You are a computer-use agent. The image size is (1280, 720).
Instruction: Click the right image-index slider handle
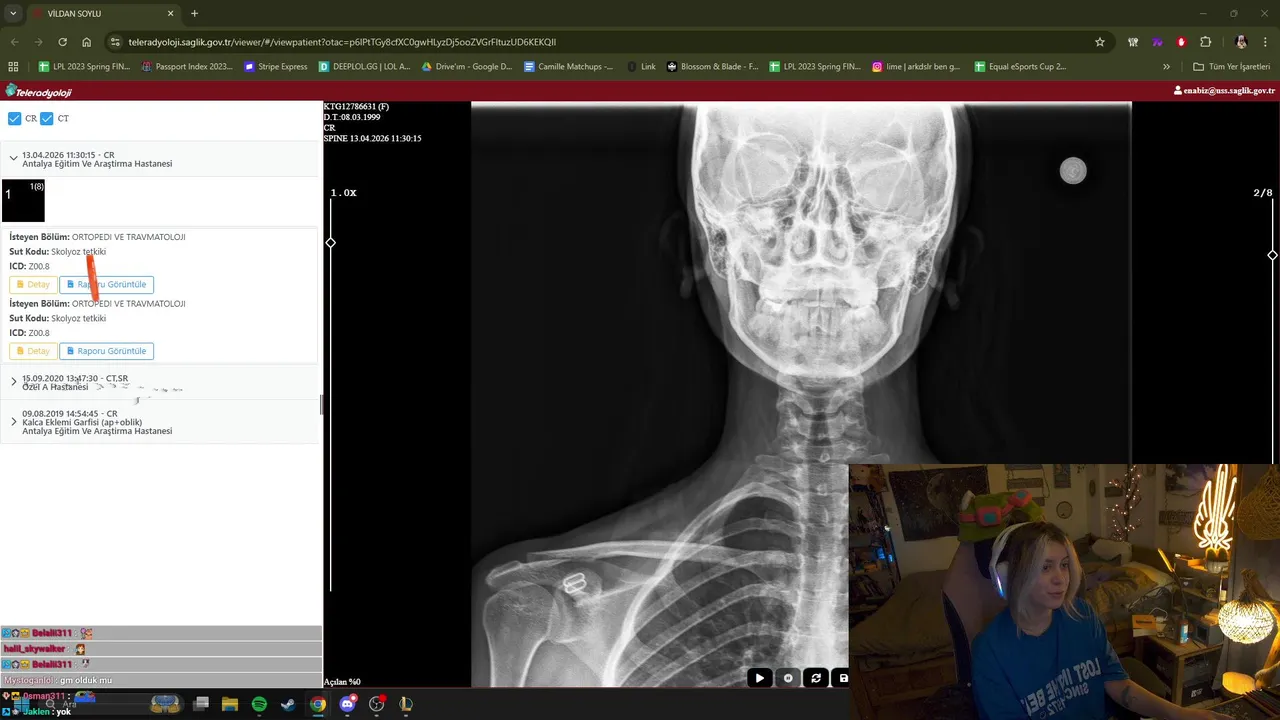pyautogui.click(x=1272, y=255)
